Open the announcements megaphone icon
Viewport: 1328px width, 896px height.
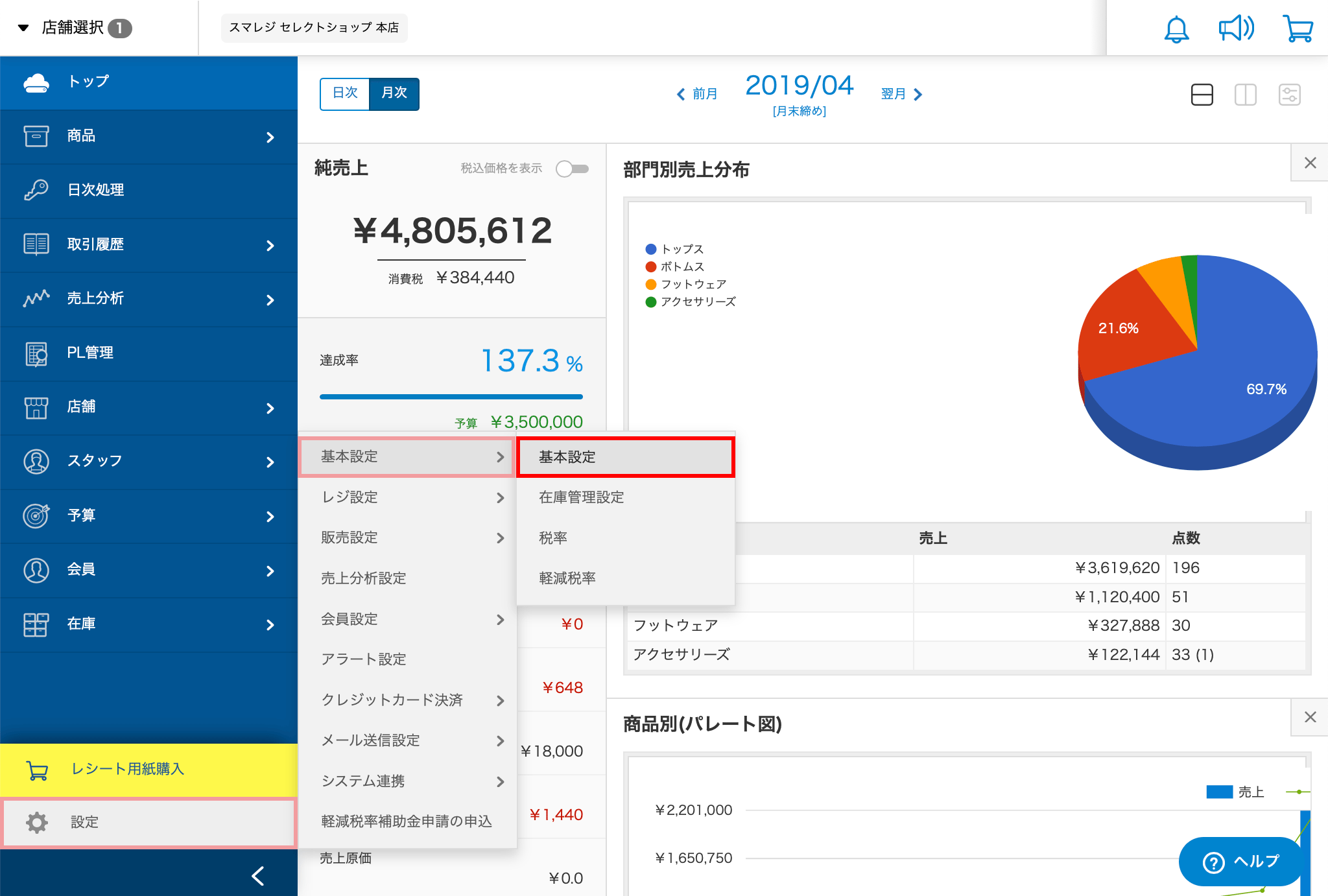pyautogui.click(x=1236, y=29)
